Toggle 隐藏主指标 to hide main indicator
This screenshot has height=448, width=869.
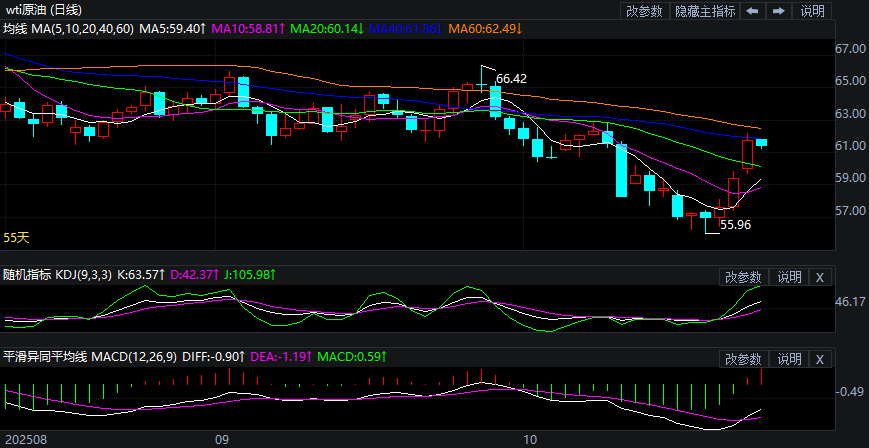pyautogui.click(x=705, y=11)
